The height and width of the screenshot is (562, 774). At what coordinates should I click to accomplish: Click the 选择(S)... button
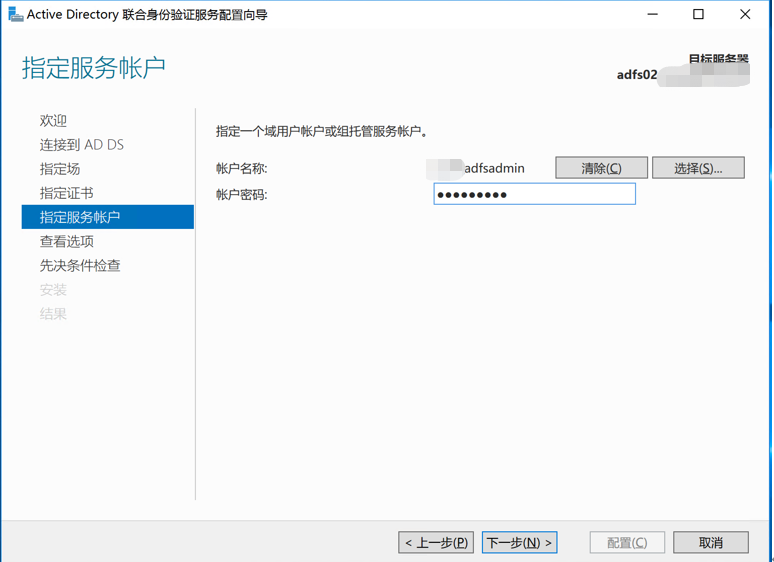pyautogui.click(x=698, y=168)
